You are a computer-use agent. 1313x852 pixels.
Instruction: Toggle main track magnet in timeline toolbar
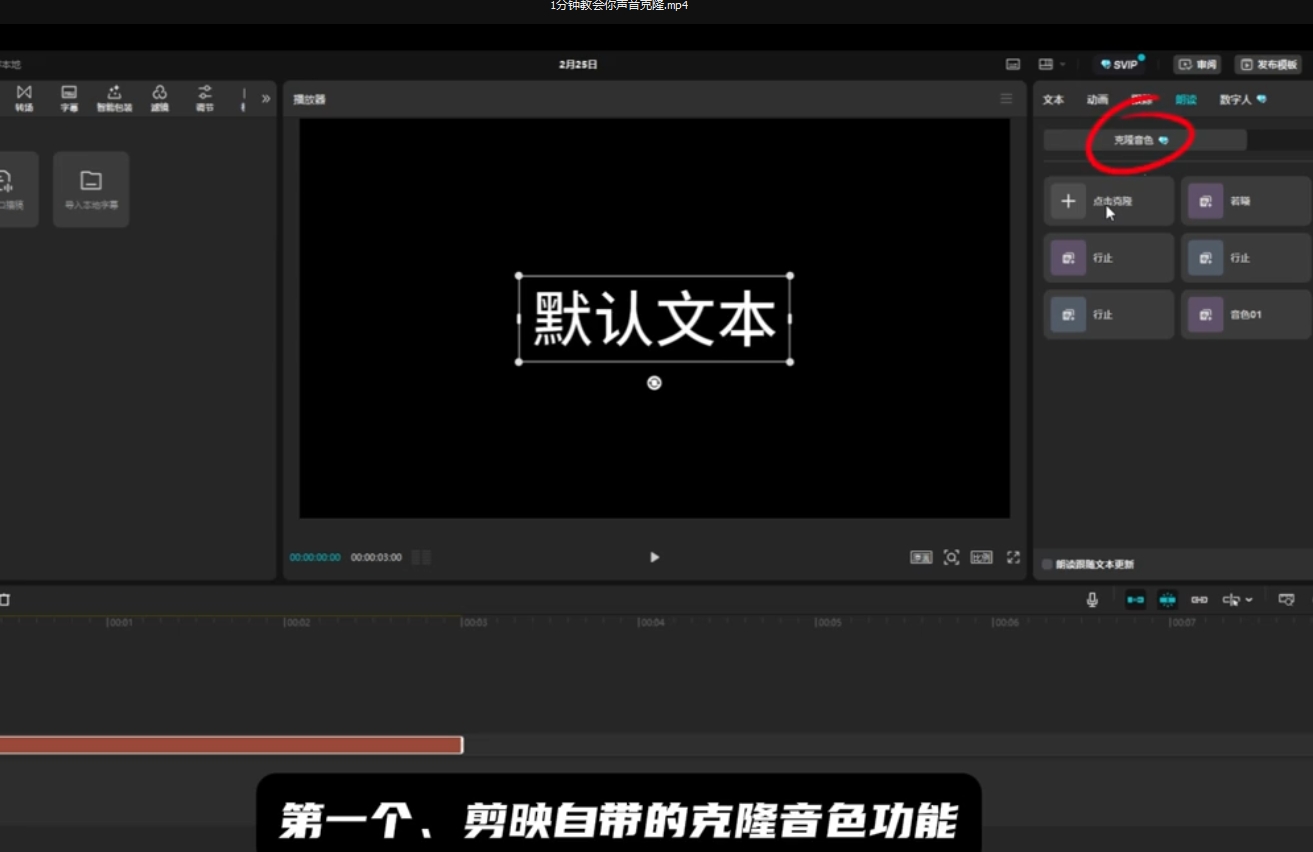click(x=1135, y=600)
